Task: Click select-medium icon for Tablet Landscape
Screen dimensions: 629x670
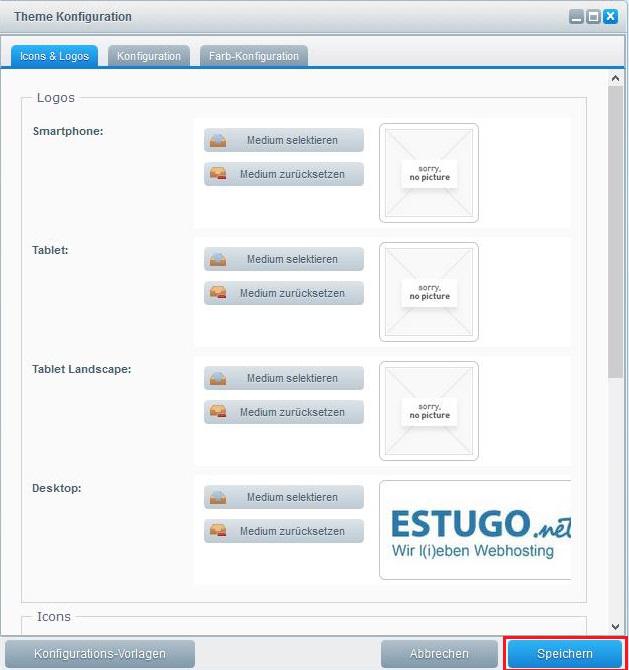Action: pyautogui.click(x=217, y=378)
